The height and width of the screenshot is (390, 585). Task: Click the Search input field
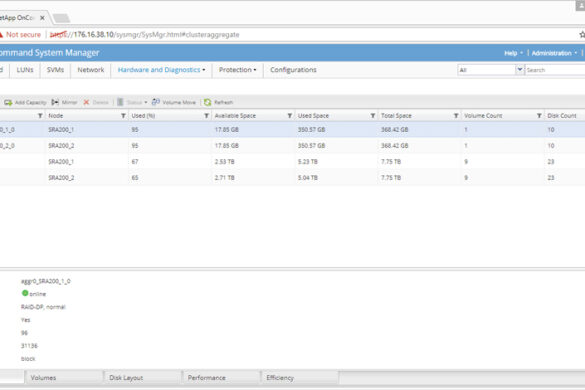[x=554, y=70]
